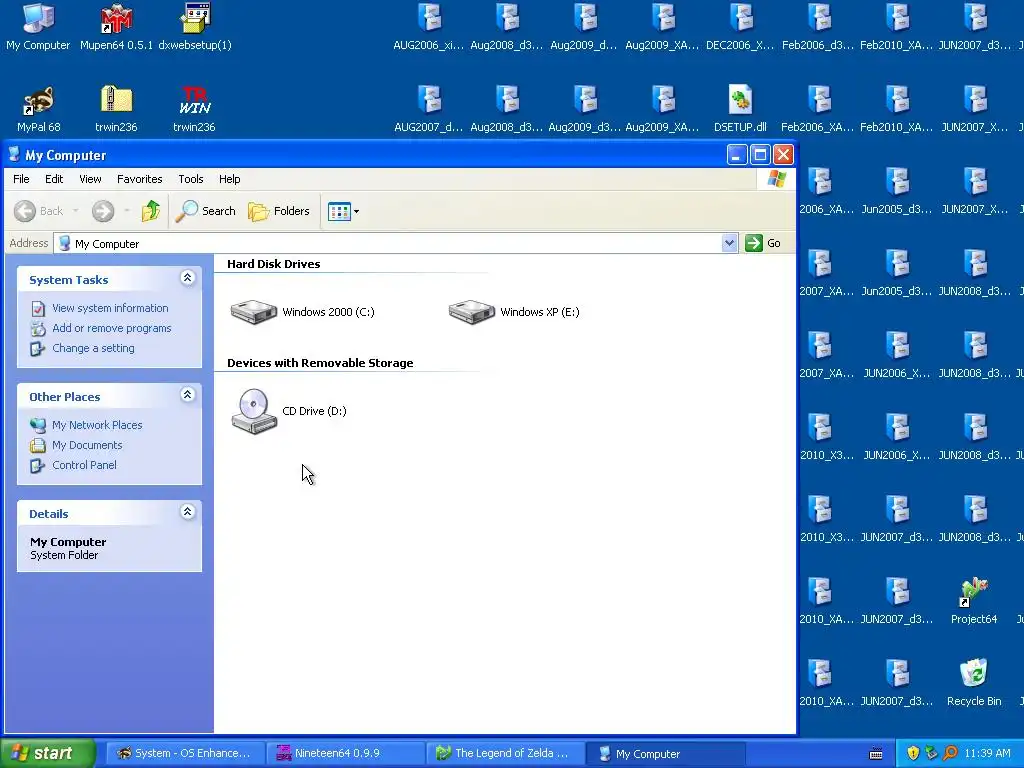Screen dimensions: 1024x768
Task: Open the Help menu
Action: pyautogui.click(x=229, y=179)
